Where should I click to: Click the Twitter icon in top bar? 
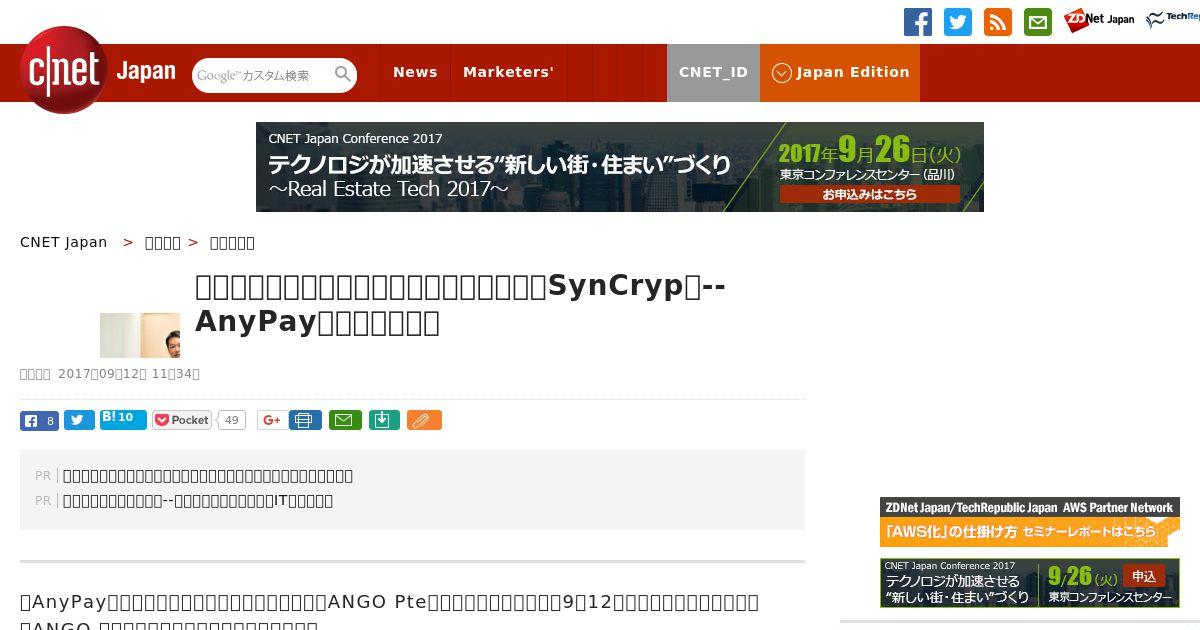click(958, 22)
